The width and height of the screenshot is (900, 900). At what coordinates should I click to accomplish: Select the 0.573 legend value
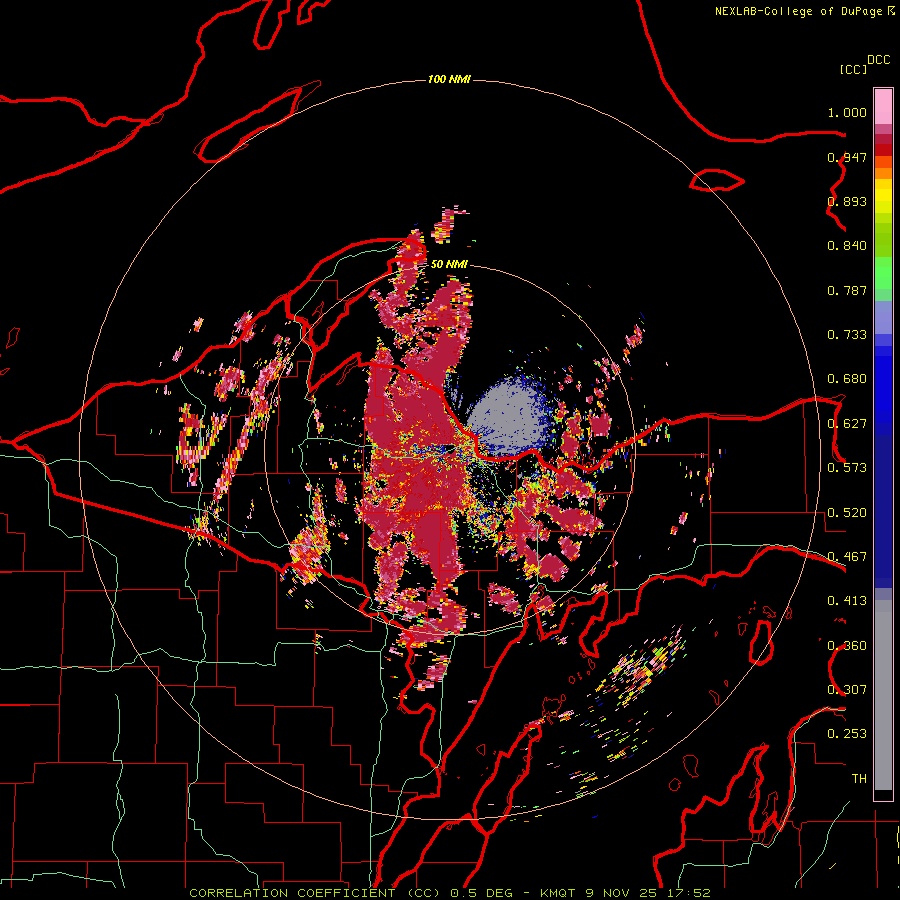847,468
